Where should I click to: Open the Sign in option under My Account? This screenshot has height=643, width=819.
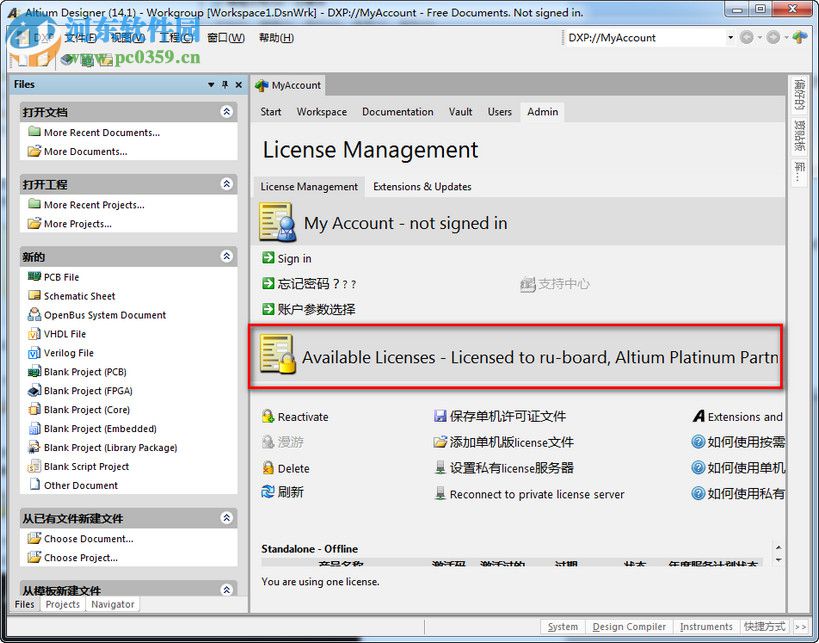294,257
